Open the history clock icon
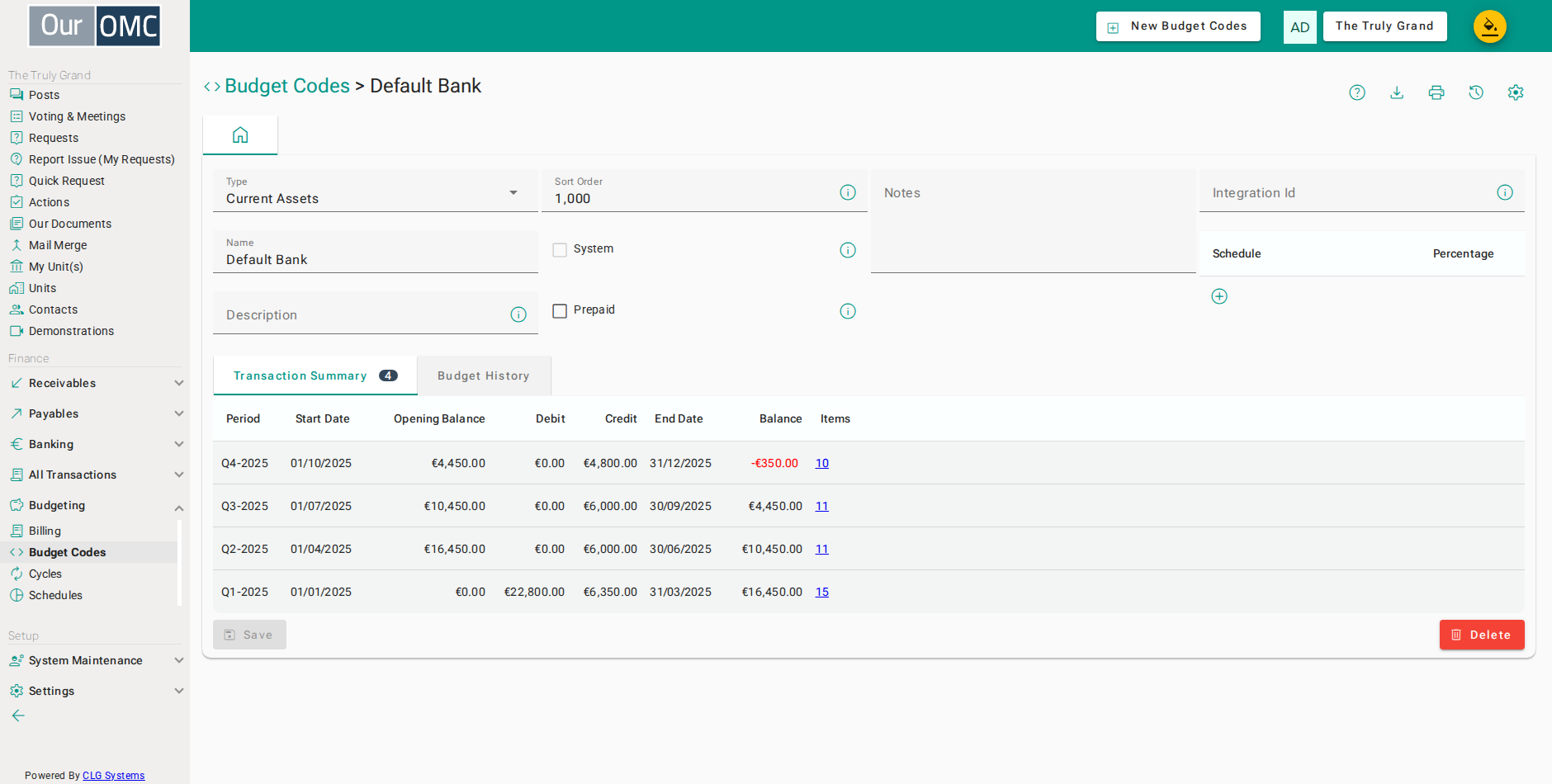 click(1476, 92)
